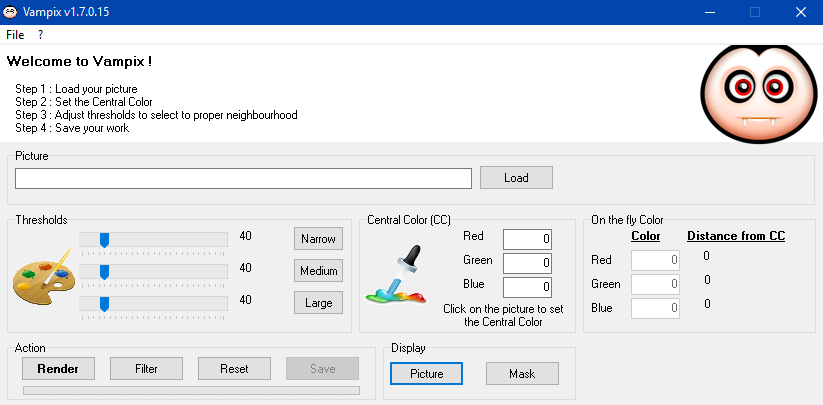Click 'Step 1 : Load your picture' text
Image resolution: width=823 pixels, height=405 pixels.
76,89
